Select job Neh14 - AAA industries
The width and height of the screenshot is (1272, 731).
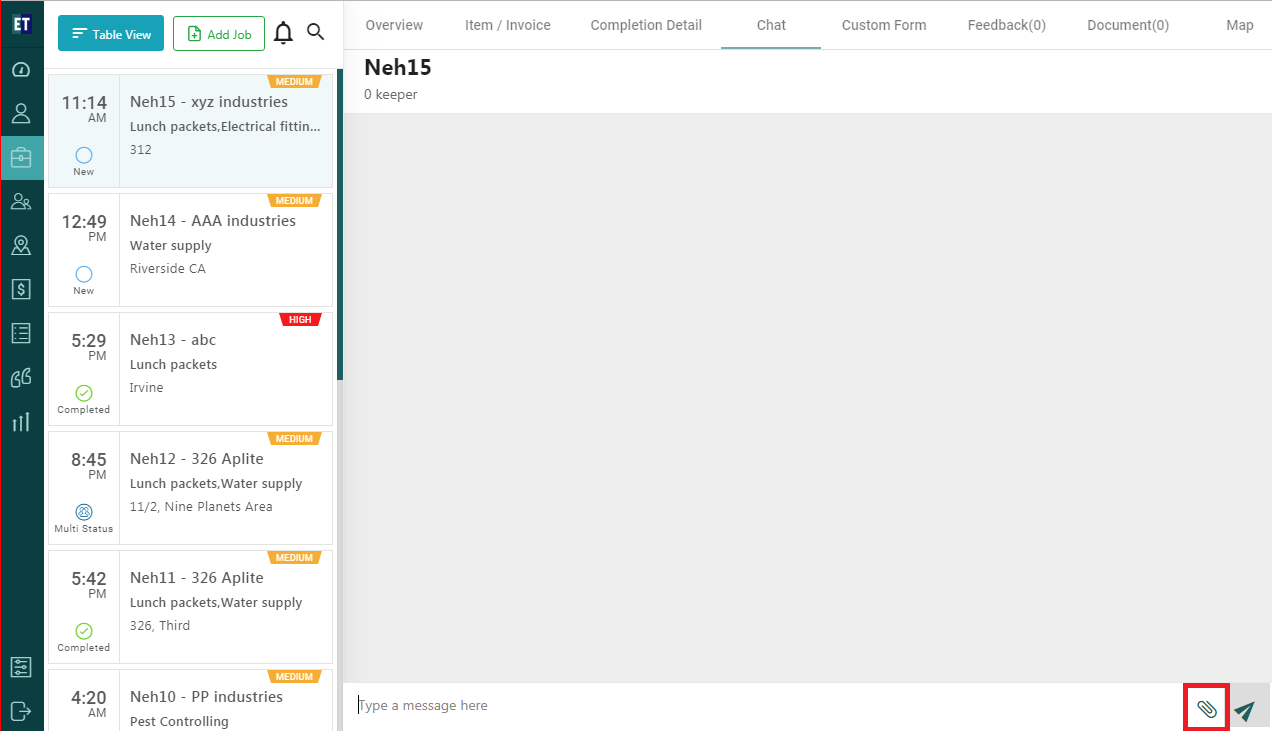(x=190, y=250)
